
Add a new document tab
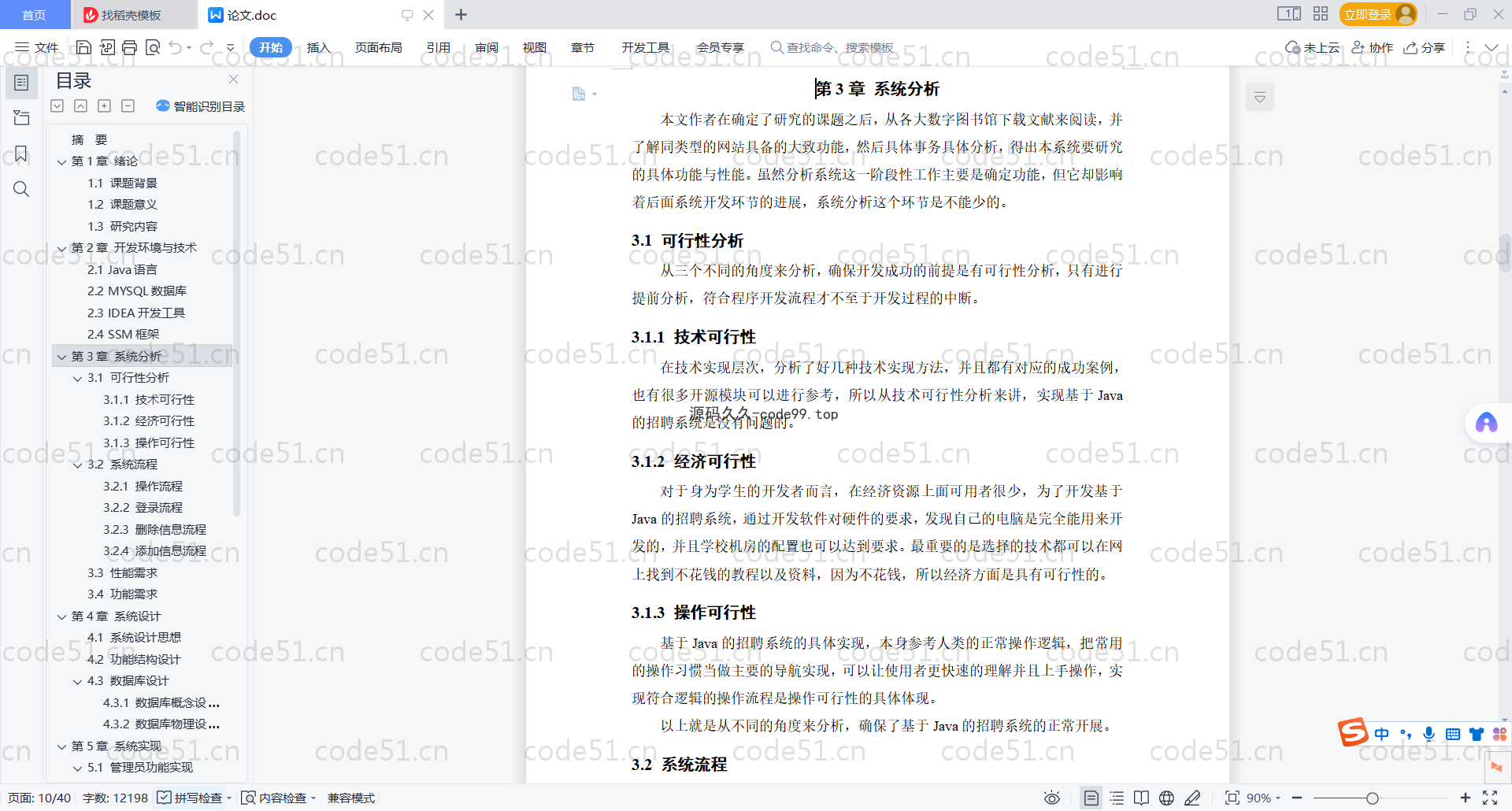tap(461, 14)
